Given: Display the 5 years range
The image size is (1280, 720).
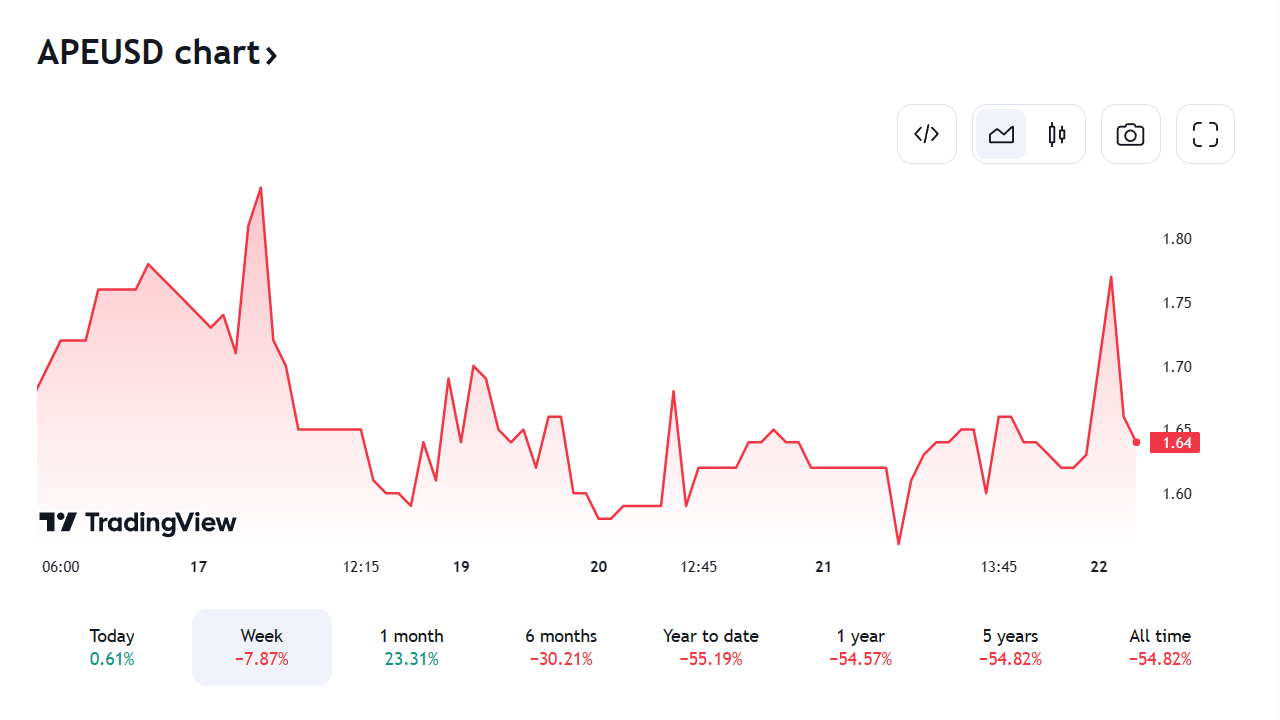Looking at the screenshot, I should [x=1010, y=647].
